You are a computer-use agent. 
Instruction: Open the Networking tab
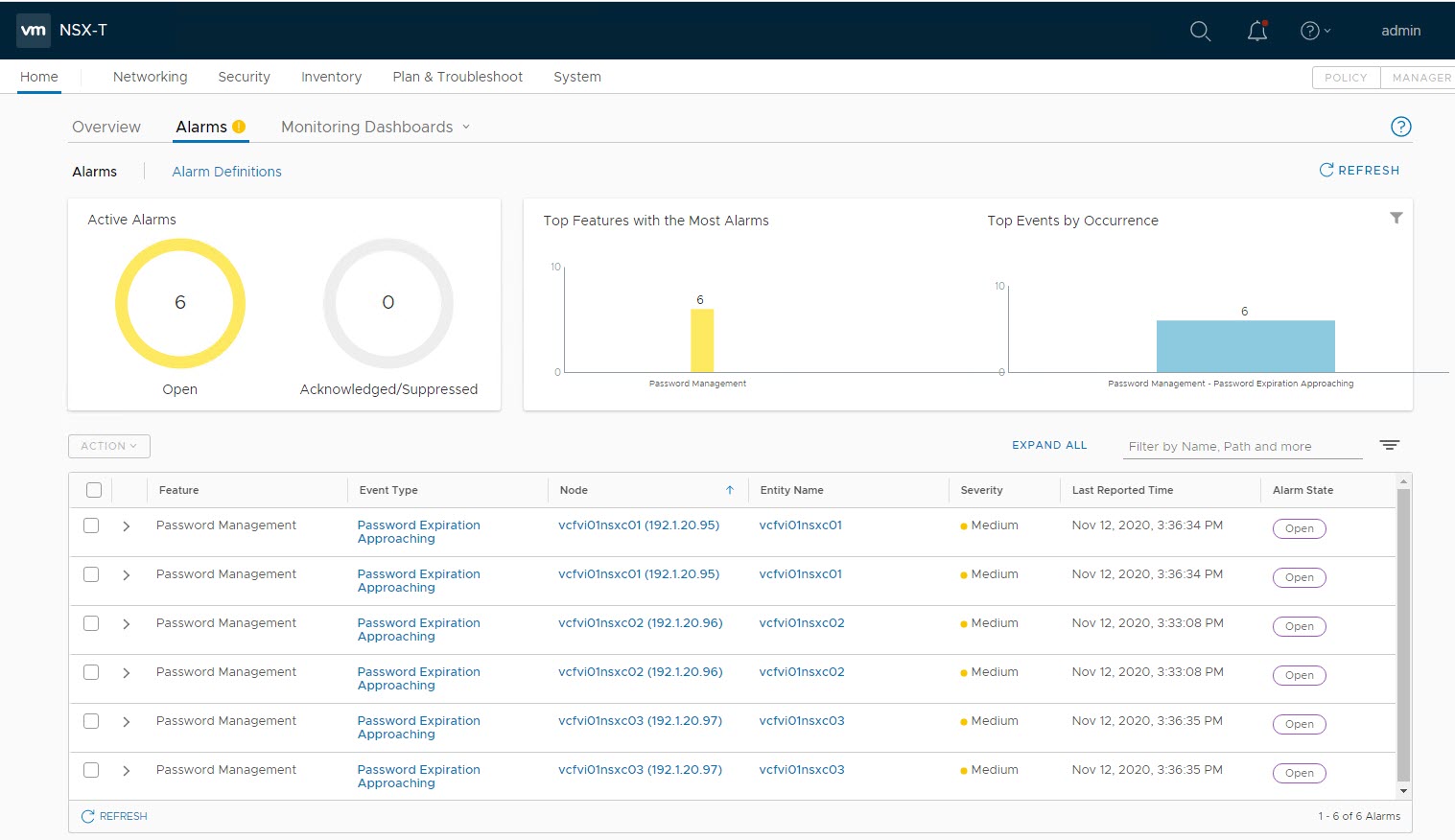coord(150,77)
